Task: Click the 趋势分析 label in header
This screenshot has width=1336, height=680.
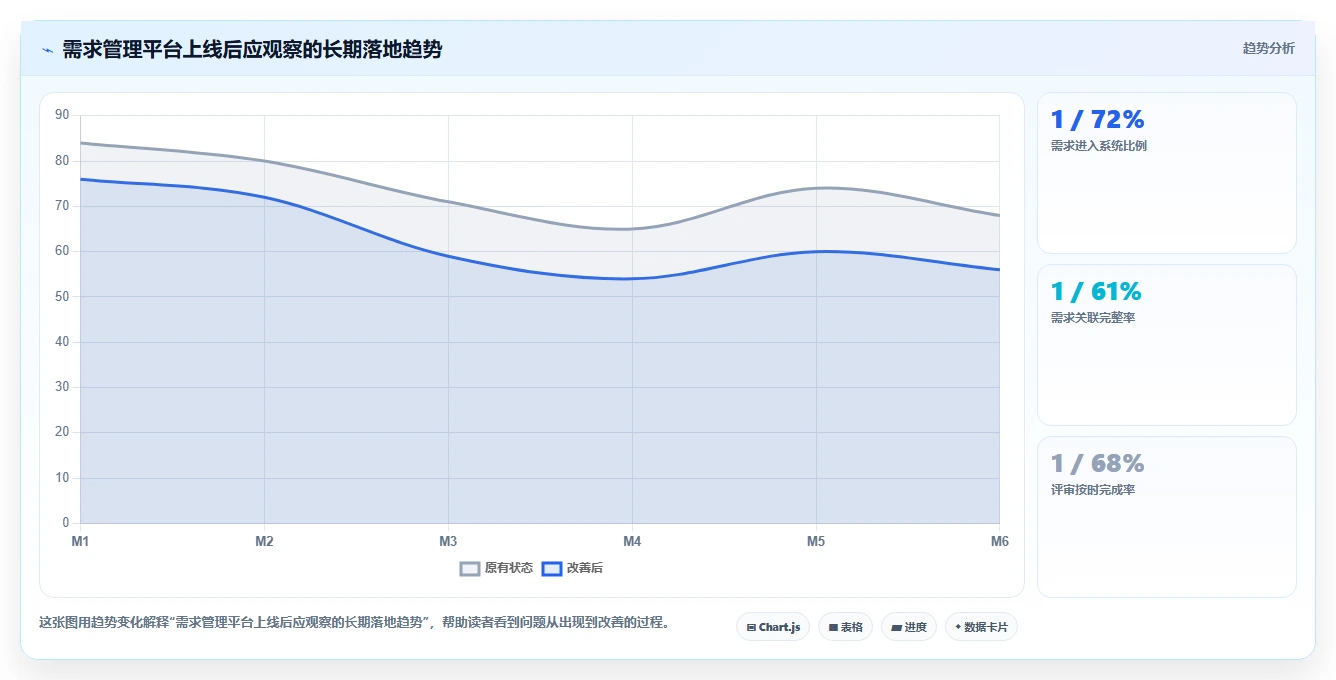Action: 1268,48
